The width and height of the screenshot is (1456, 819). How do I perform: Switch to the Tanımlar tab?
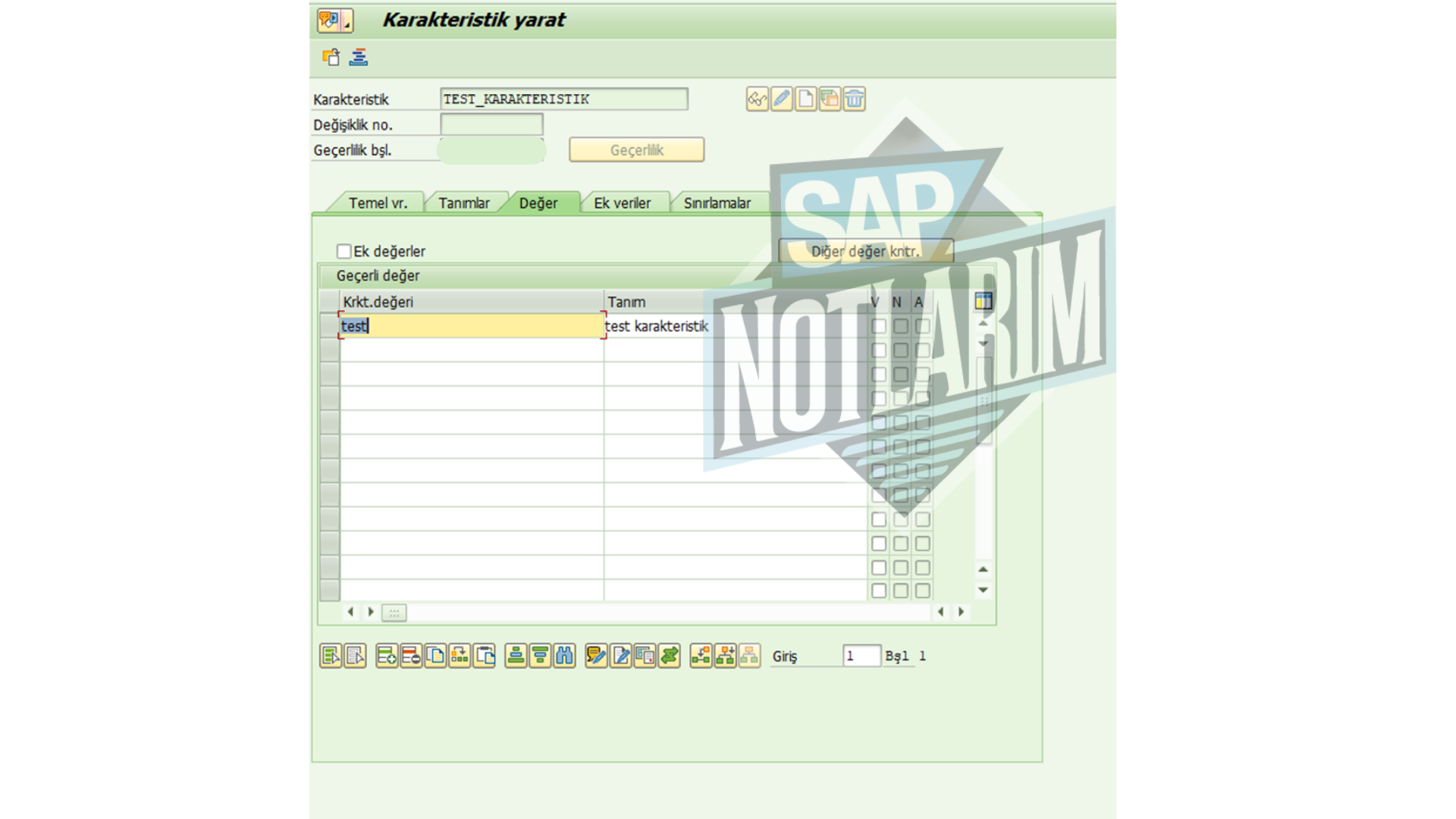coord(464,203)
